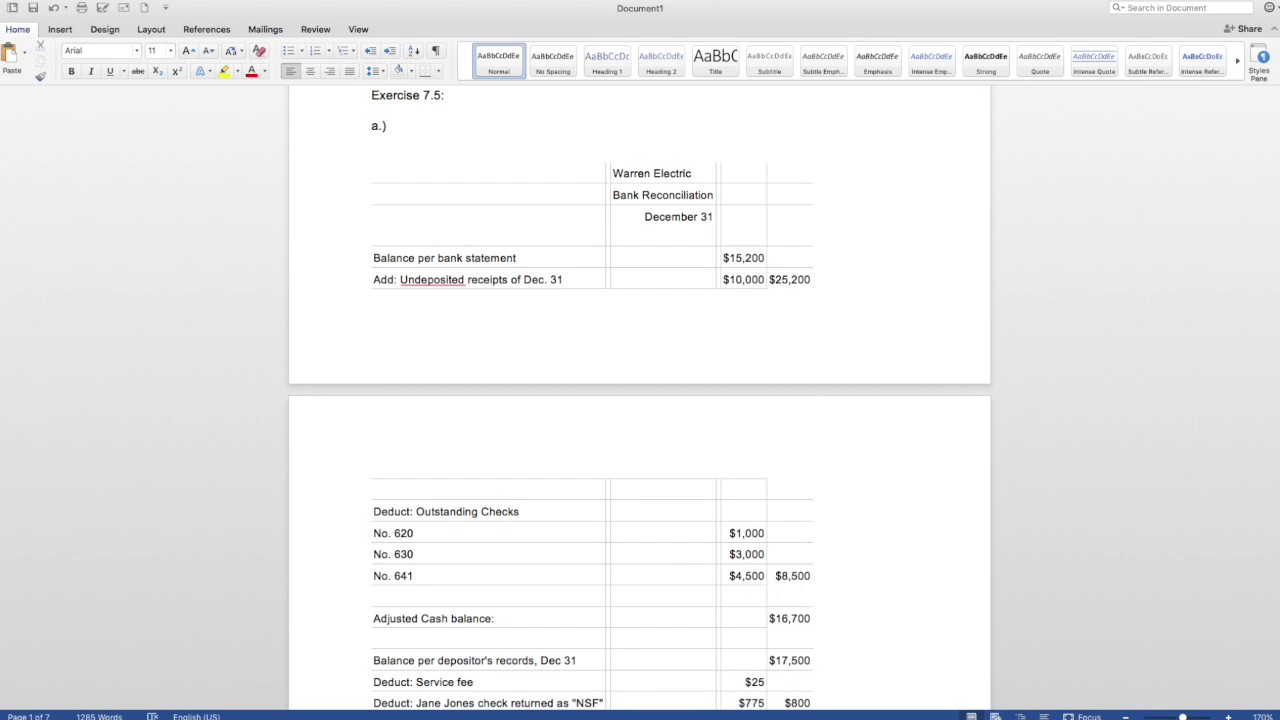
Task: Apply the Intense Quote style
Action: 1094,61
